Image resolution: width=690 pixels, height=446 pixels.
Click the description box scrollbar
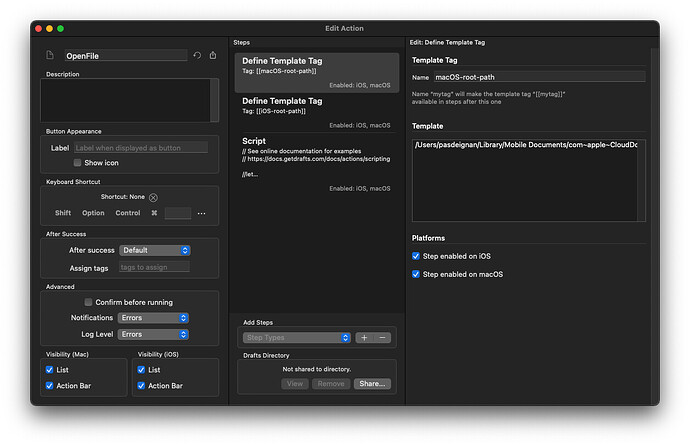[214, 100]
